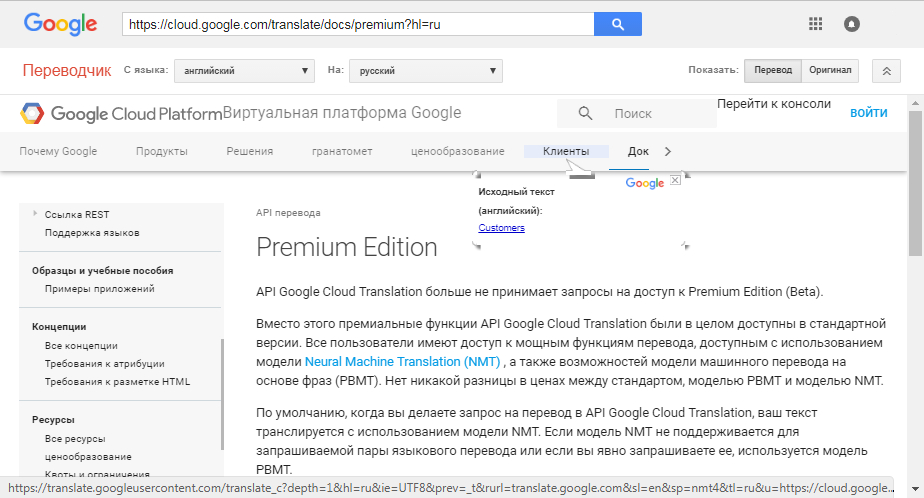Click the ВОЙТИ sign-in button
This screenshot has width=924, height=498.
pos(869,113)
